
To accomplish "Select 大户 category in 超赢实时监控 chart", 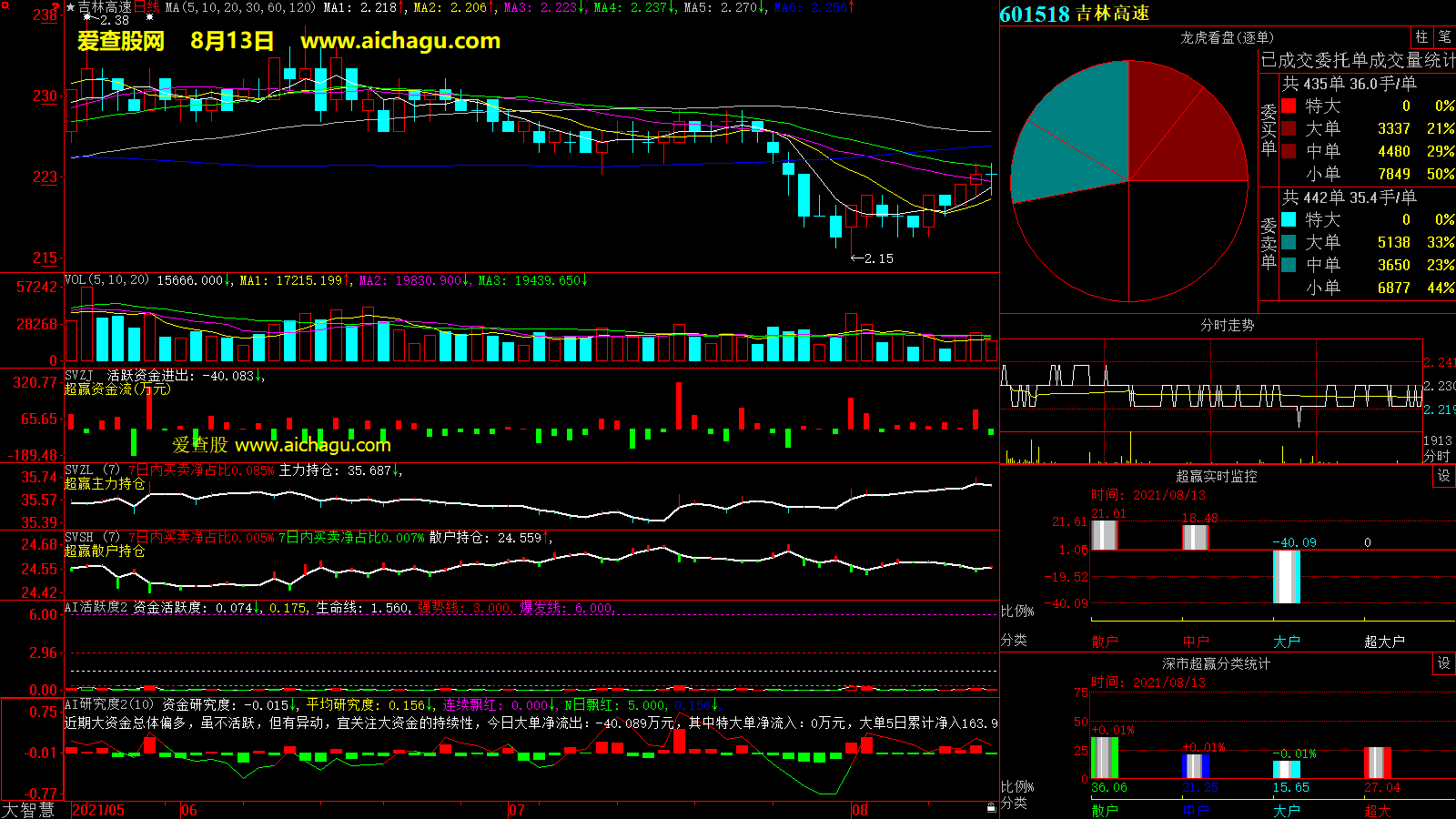I will click(x=1286, y=642).
